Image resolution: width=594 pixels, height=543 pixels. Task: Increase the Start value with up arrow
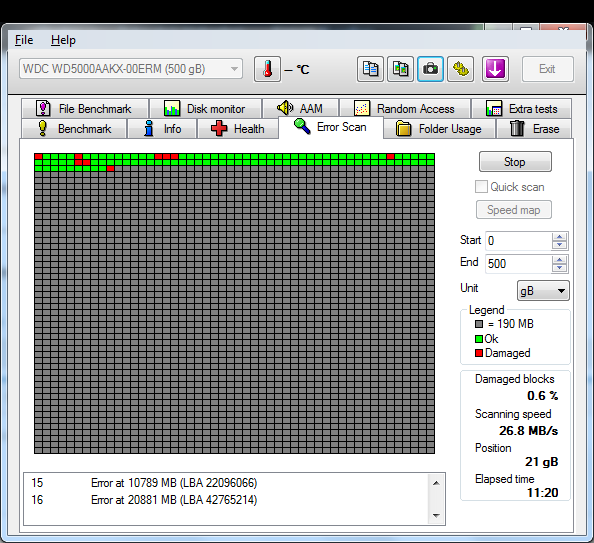pos(560,237)
